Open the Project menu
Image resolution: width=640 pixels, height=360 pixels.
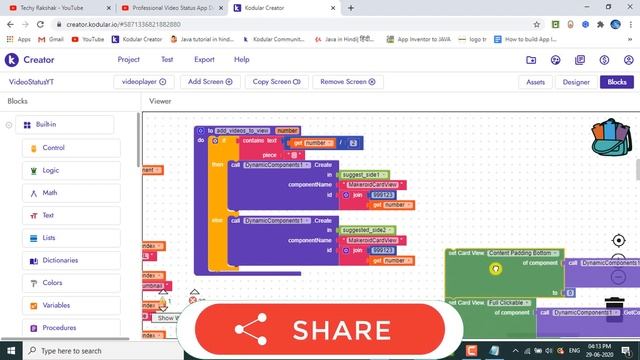pyautogui.click(x=129, y=60)
